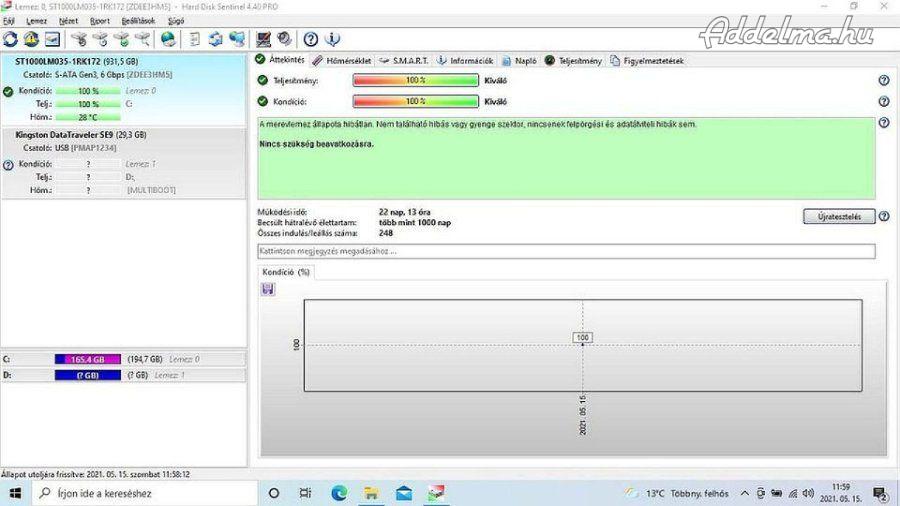Click the comment field Kattintson megjegyzés megadásához

[x=566, y=251]
